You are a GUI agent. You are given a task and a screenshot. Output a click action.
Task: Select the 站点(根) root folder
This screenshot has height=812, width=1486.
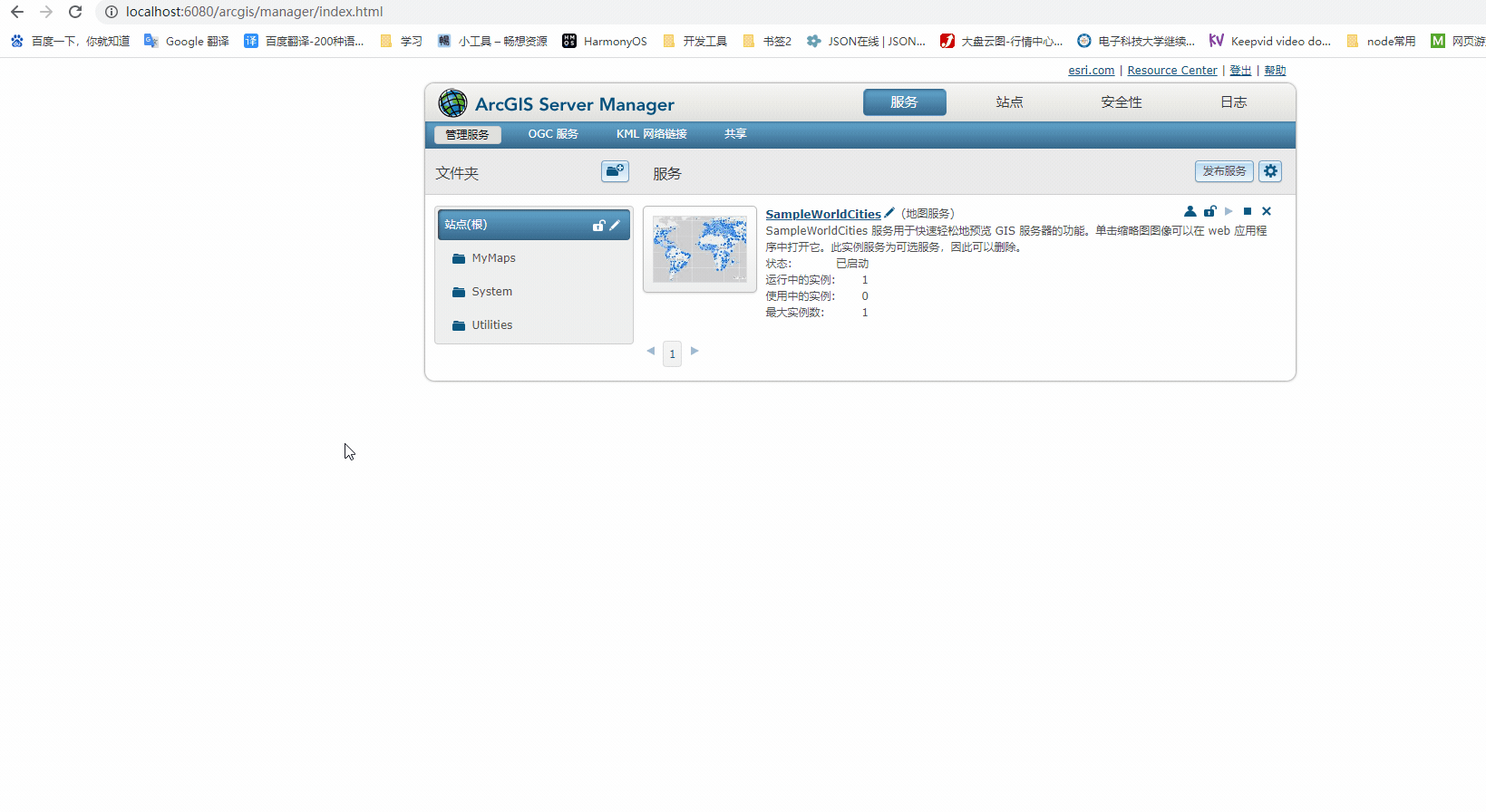point(534,225)
